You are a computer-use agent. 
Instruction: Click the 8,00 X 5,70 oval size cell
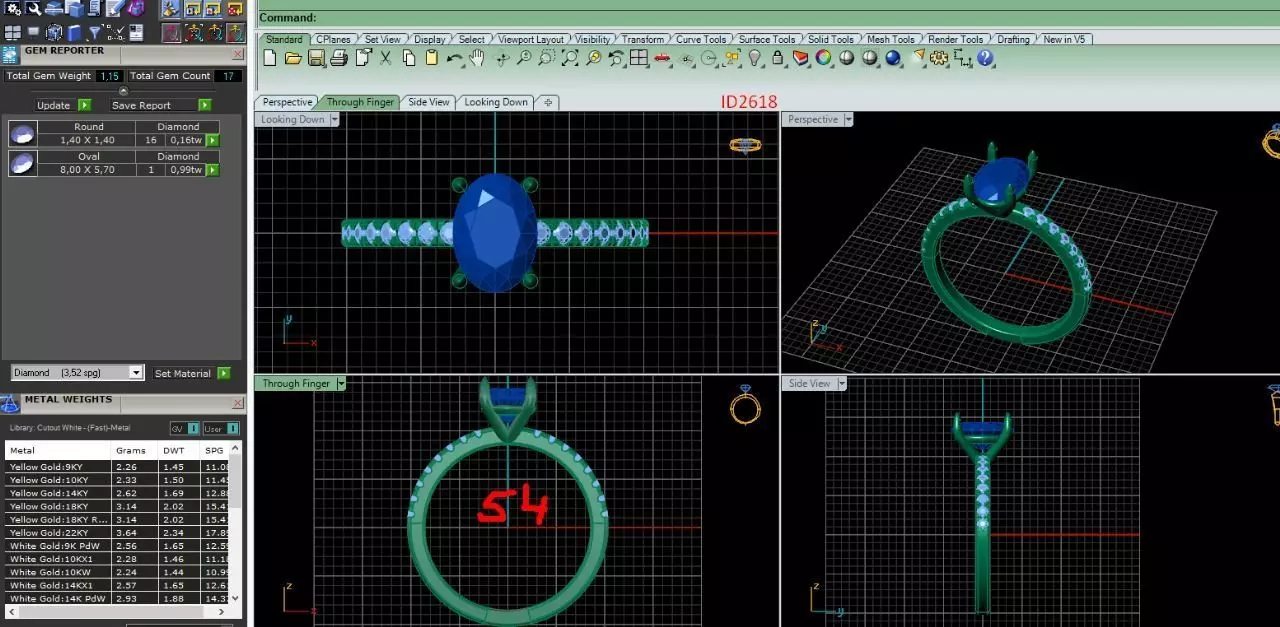(88, 170)
